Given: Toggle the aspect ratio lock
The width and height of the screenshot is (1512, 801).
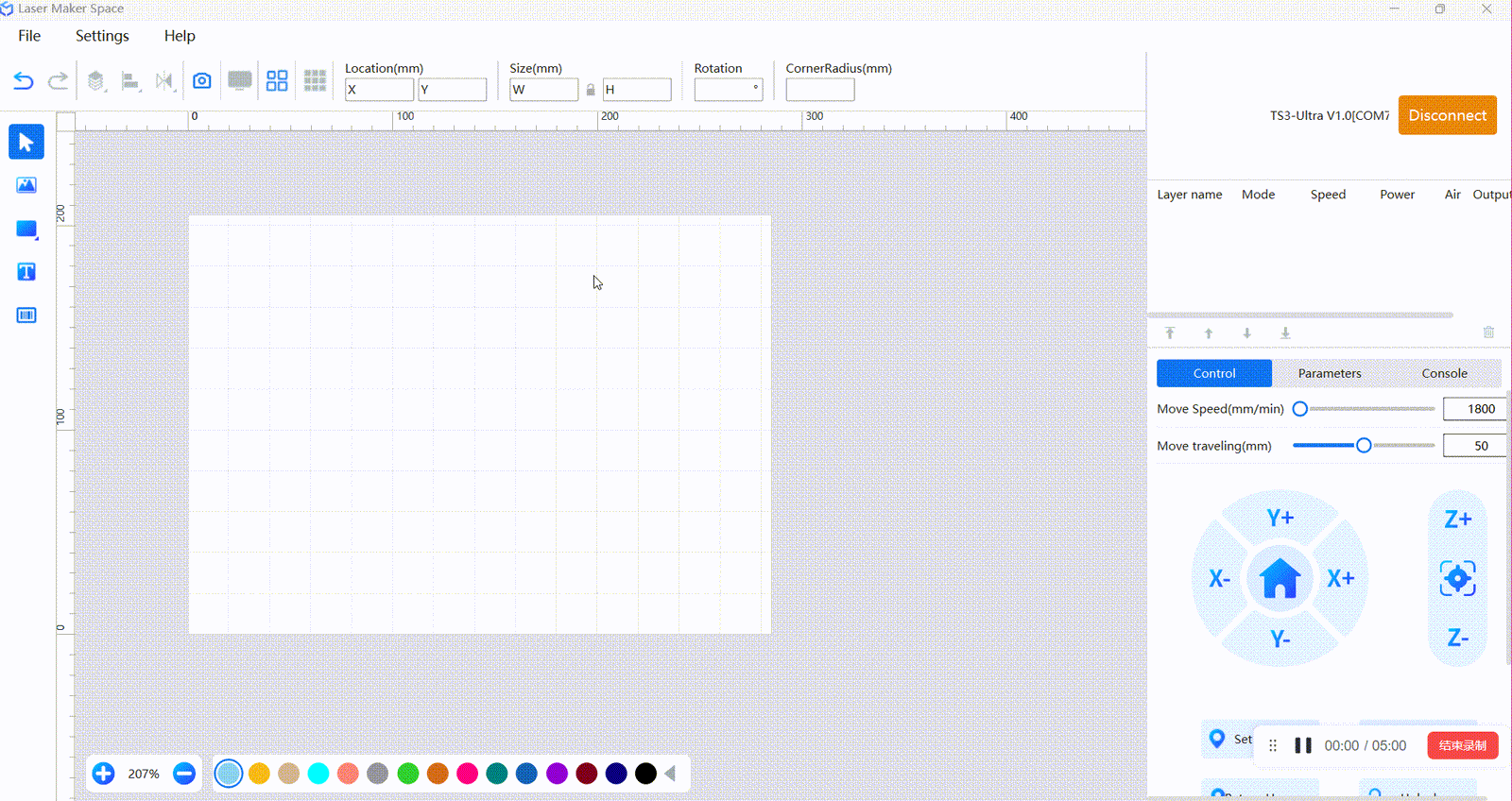Looking at the screenshot, I should pyautogui.click(x=591, y=90).
